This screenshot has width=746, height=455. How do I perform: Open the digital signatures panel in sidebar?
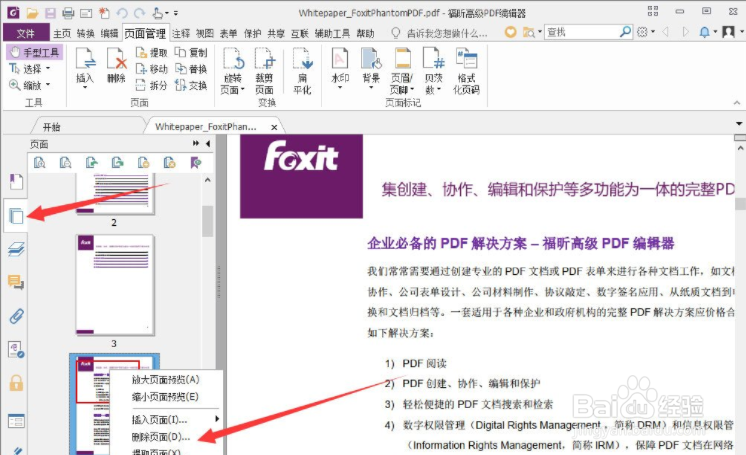pyautogui.click(x=16, y=349)
